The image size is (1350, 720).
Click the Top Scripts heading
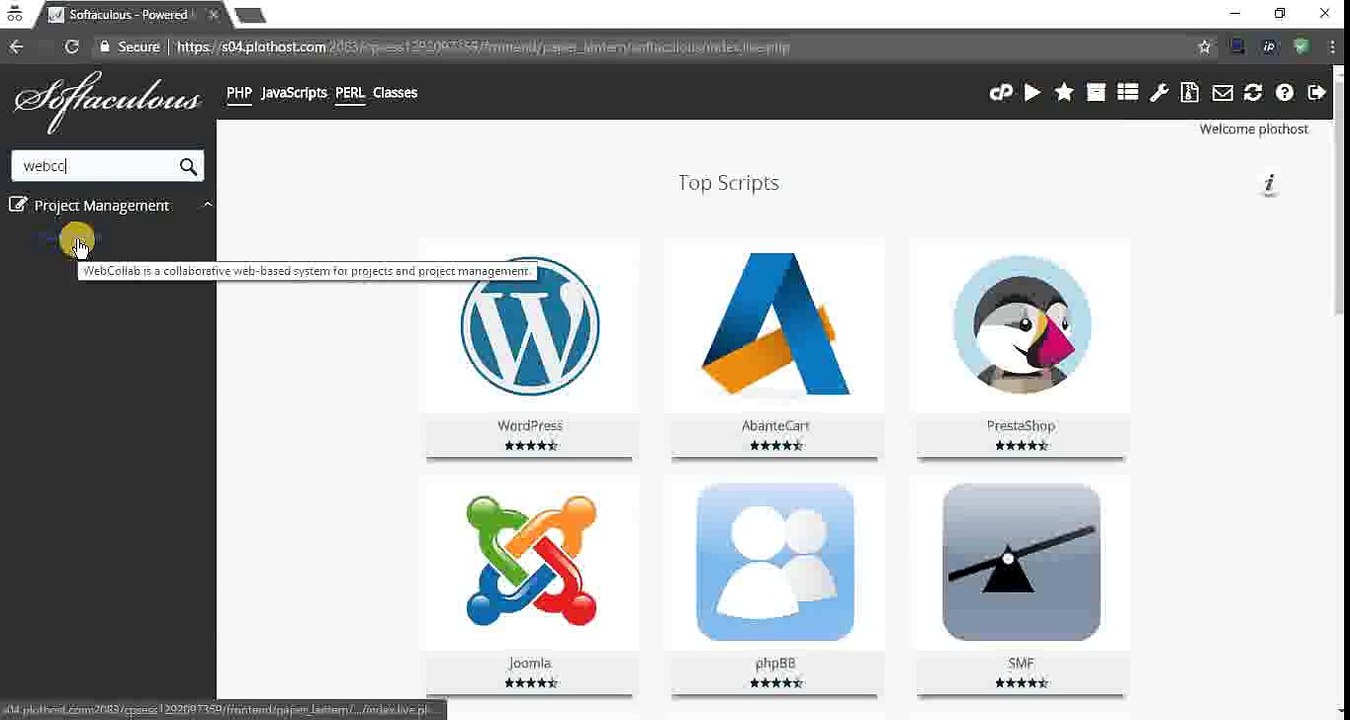pyautogui.click(x=728, y=183)
